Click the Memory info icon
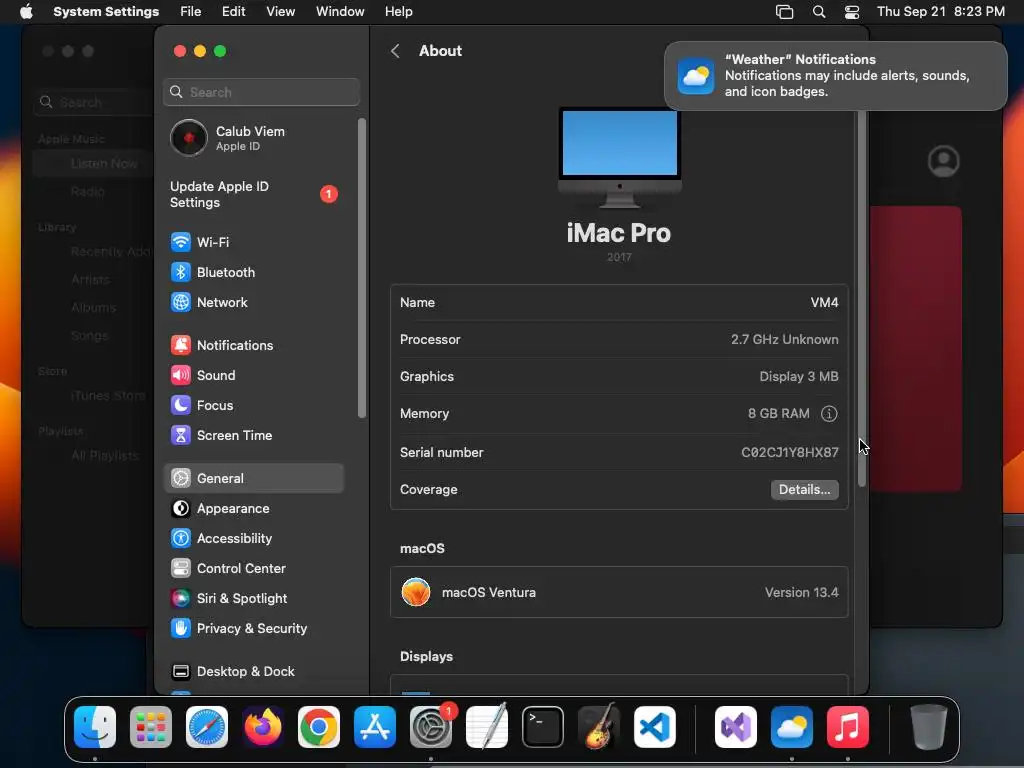This screenshot has width=1024, height=768. click(829, 414)
